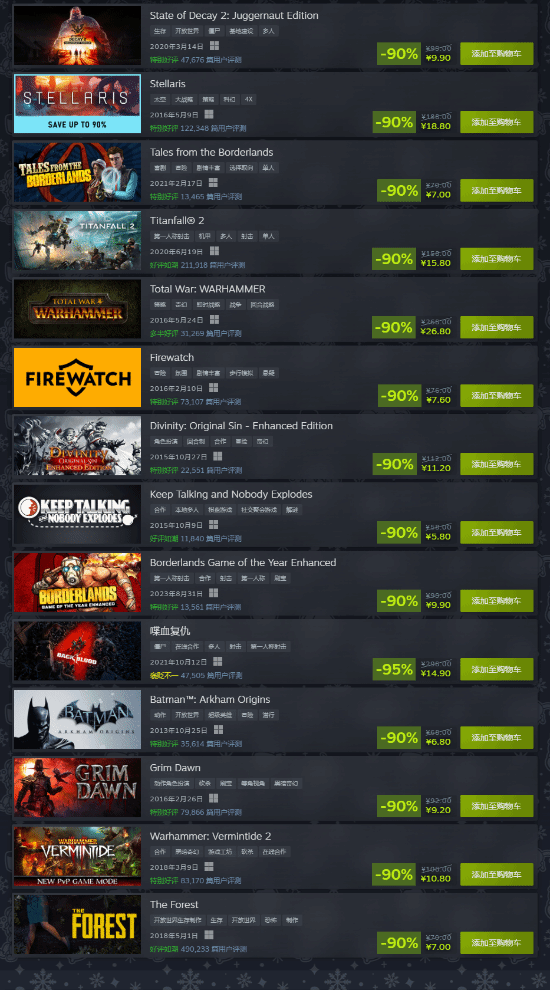Click the Windows platform icon for Titanfall 2
The width and height of the screenshot is (550, 990).
[213, 251]
